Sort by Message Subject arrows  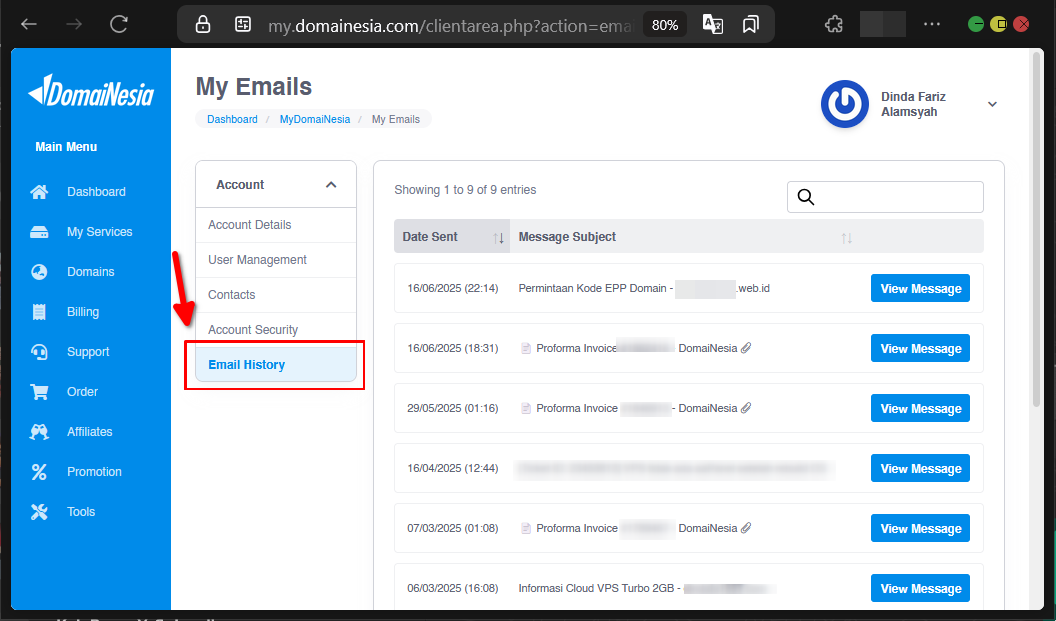click(x=847, y=238)
